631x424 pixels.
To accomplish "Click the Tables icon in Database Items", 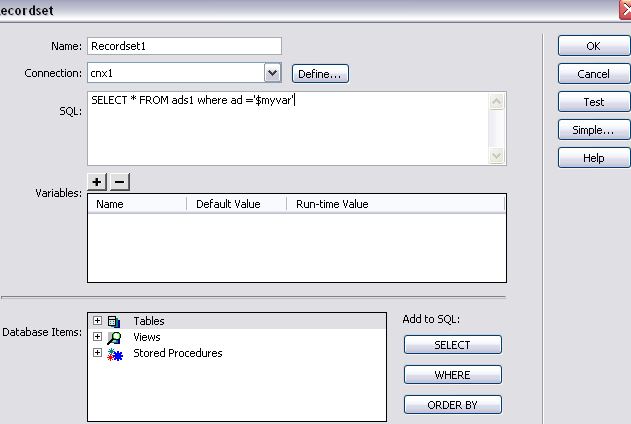I will point(114,321).
